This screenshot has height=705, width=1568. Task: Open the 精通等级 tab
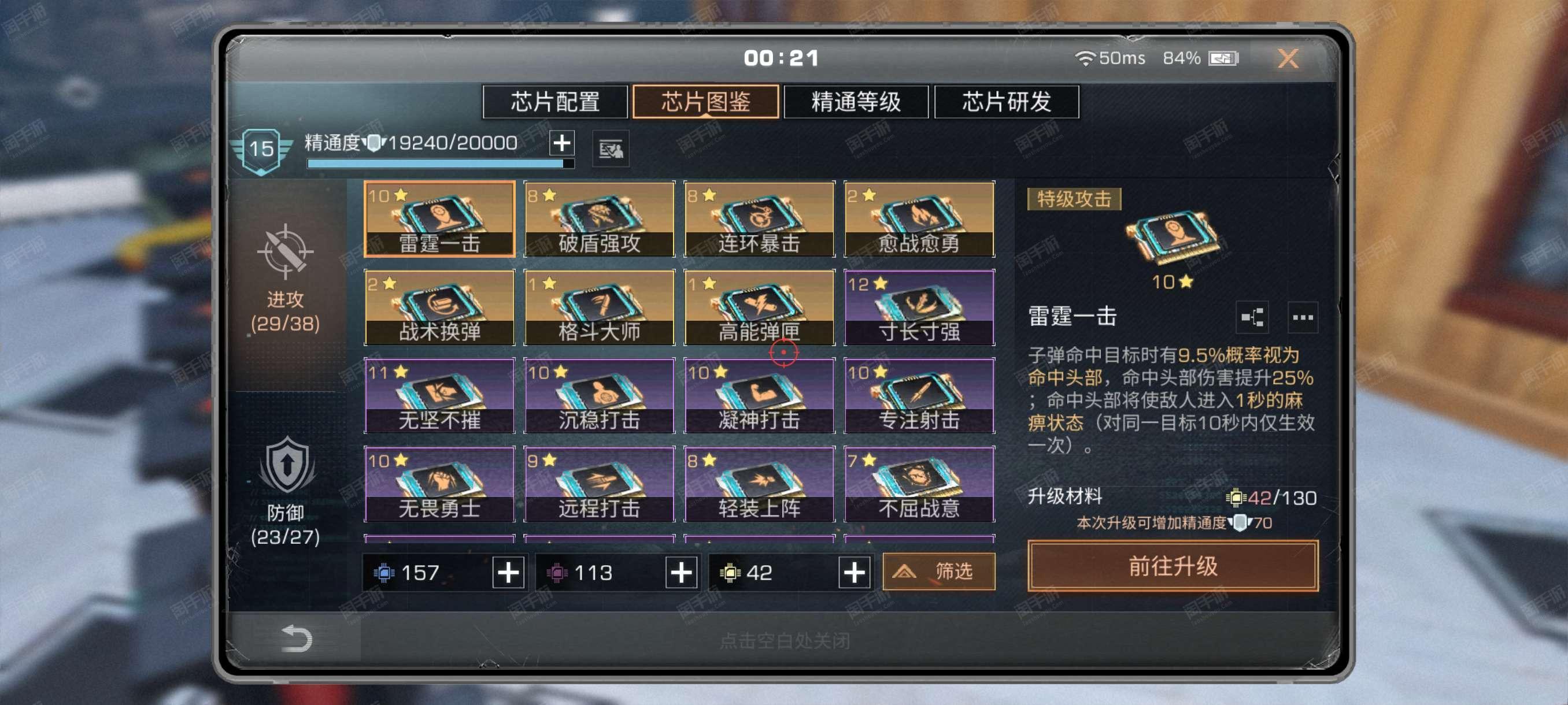(856, 102)
